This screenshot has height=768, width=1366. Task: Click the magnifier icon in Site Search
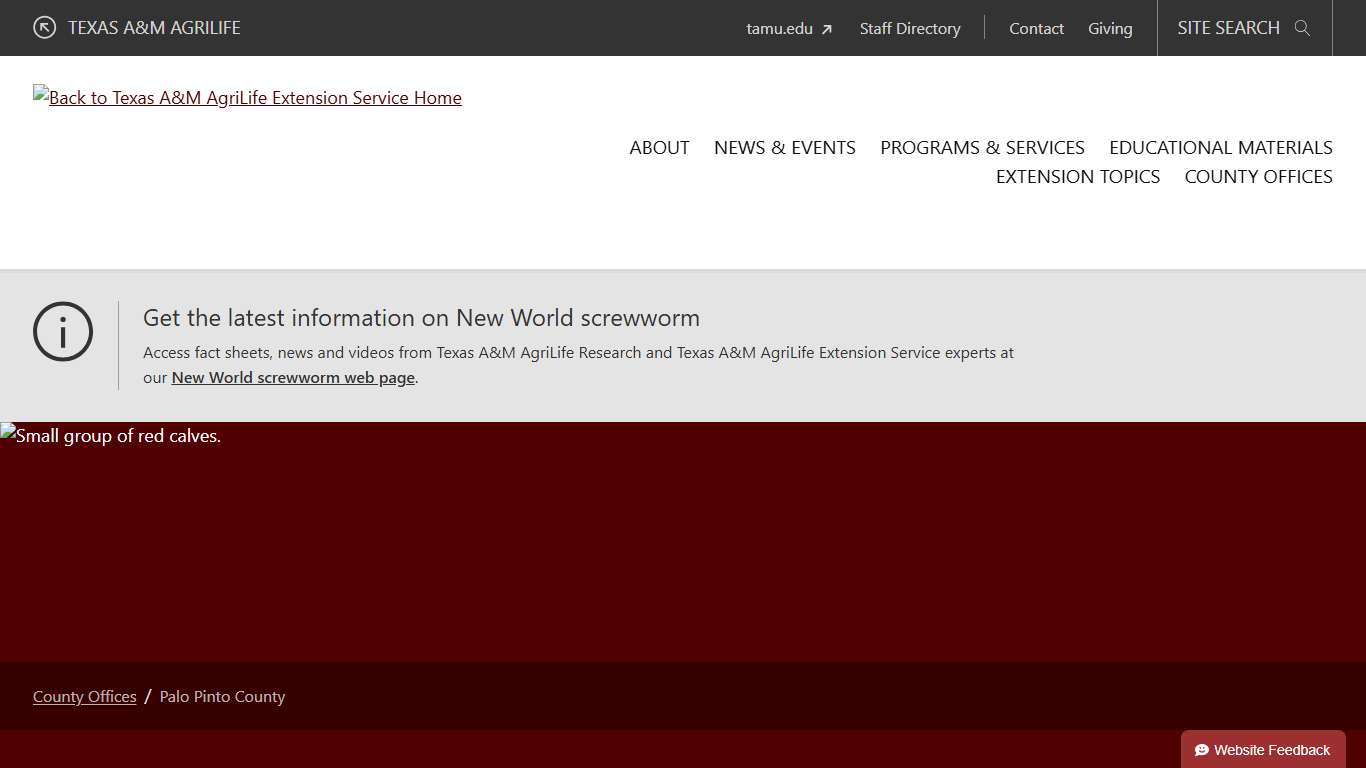(1302, 28)
